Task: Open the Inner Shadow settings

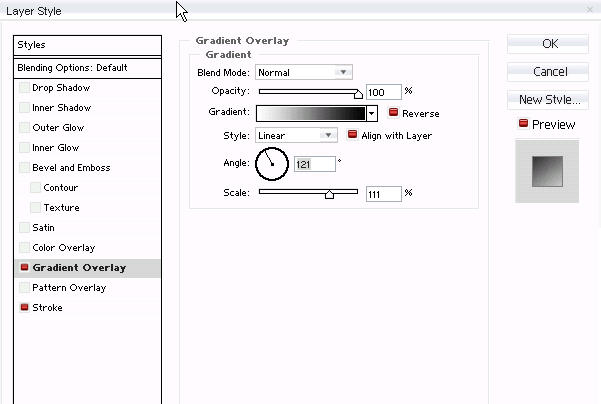Action: pos(61,108)
